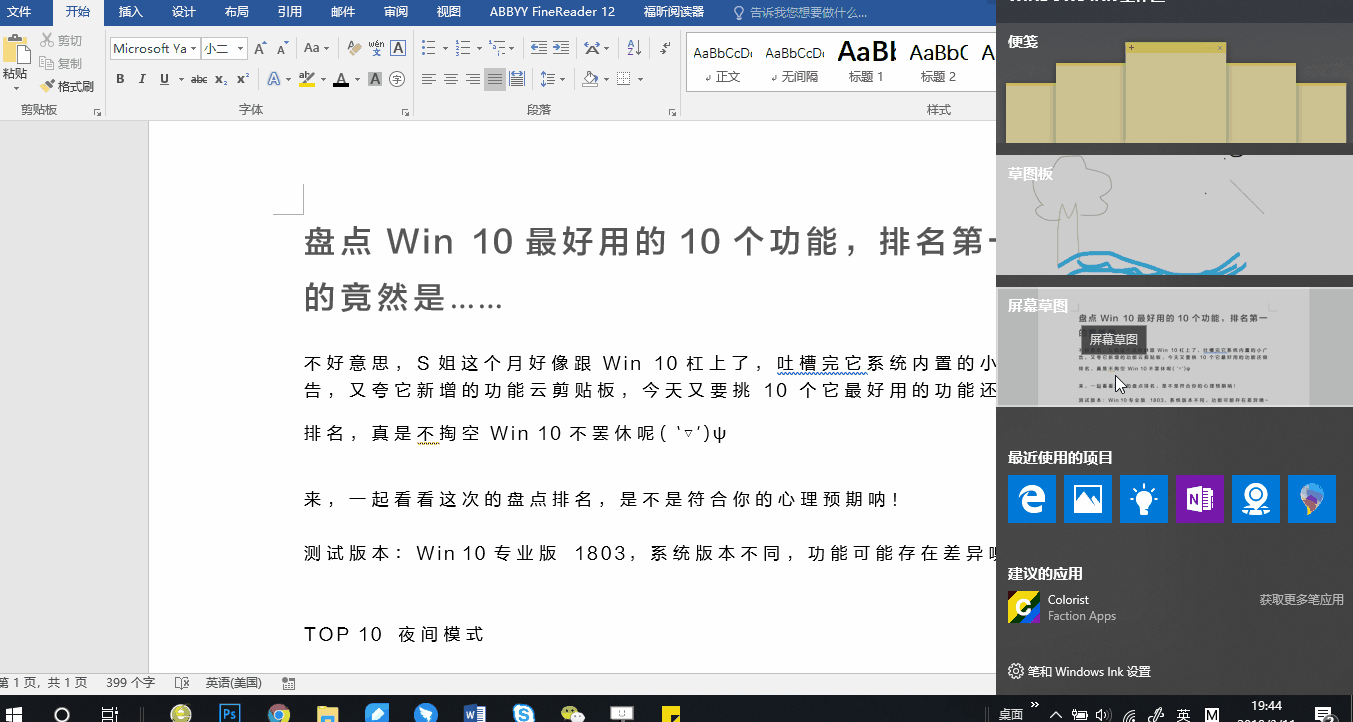1353x722 pixels.
Task: Toggle paragraph marks display
Action: tap(666, 48)
